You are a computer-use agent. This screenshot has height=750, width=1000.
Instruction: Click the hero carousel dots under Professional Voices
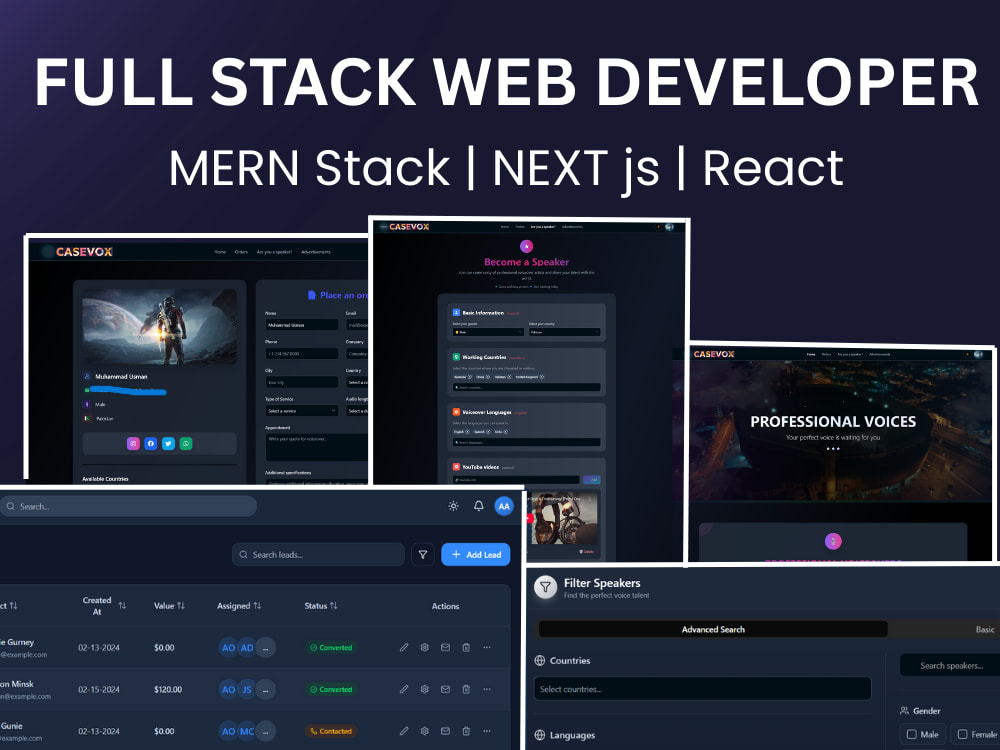833,449
